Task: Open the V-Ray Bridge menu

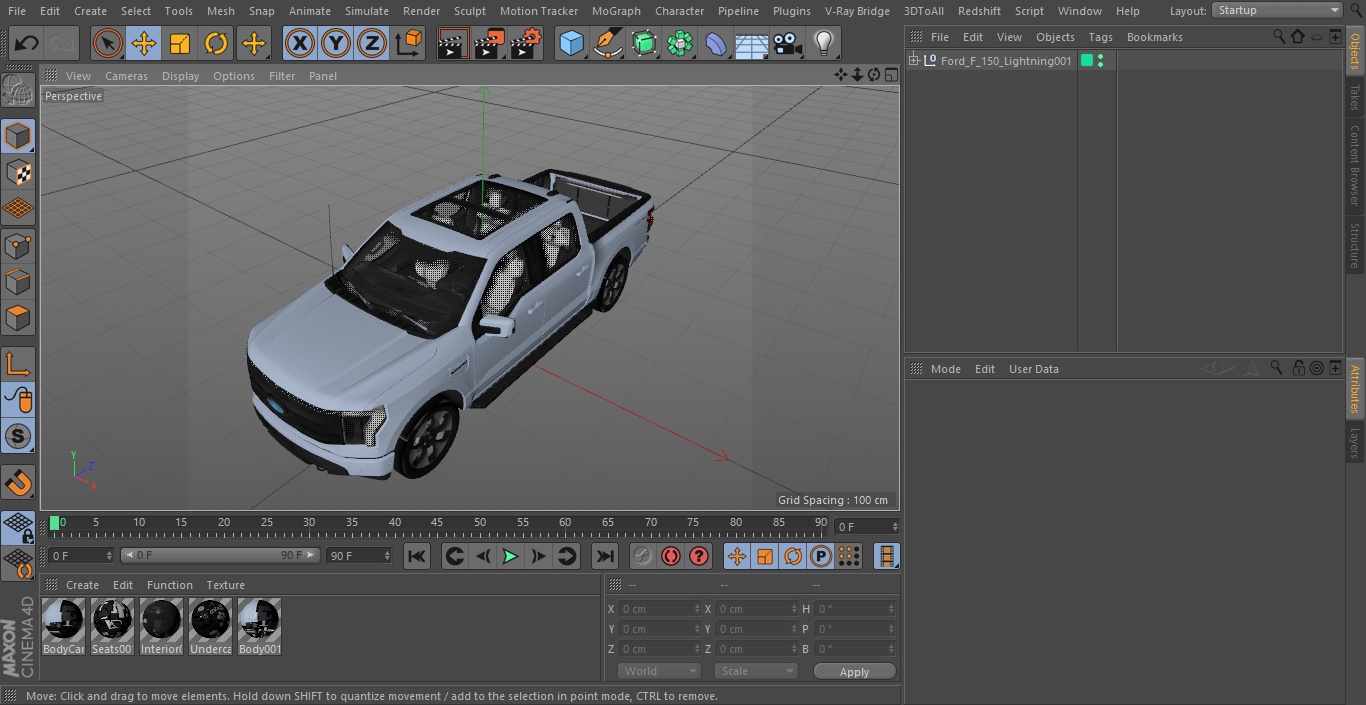Action: [x=857, y=11]
